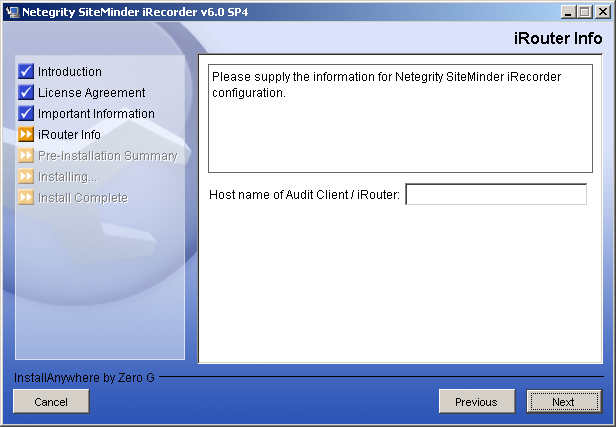Select the Introduction step label

pyautogui.click(x=70, y=72)
